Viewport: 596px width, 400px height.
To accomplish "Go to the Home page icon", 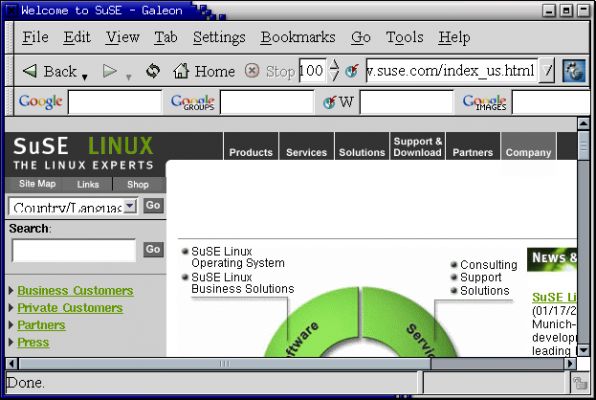I will point(181,71).
